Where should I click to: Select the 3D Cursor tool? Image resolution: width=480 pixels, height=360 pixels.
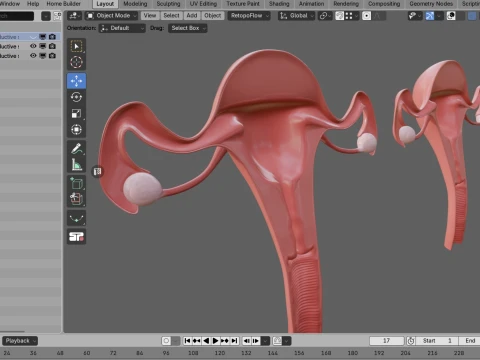tap(76, 62)
